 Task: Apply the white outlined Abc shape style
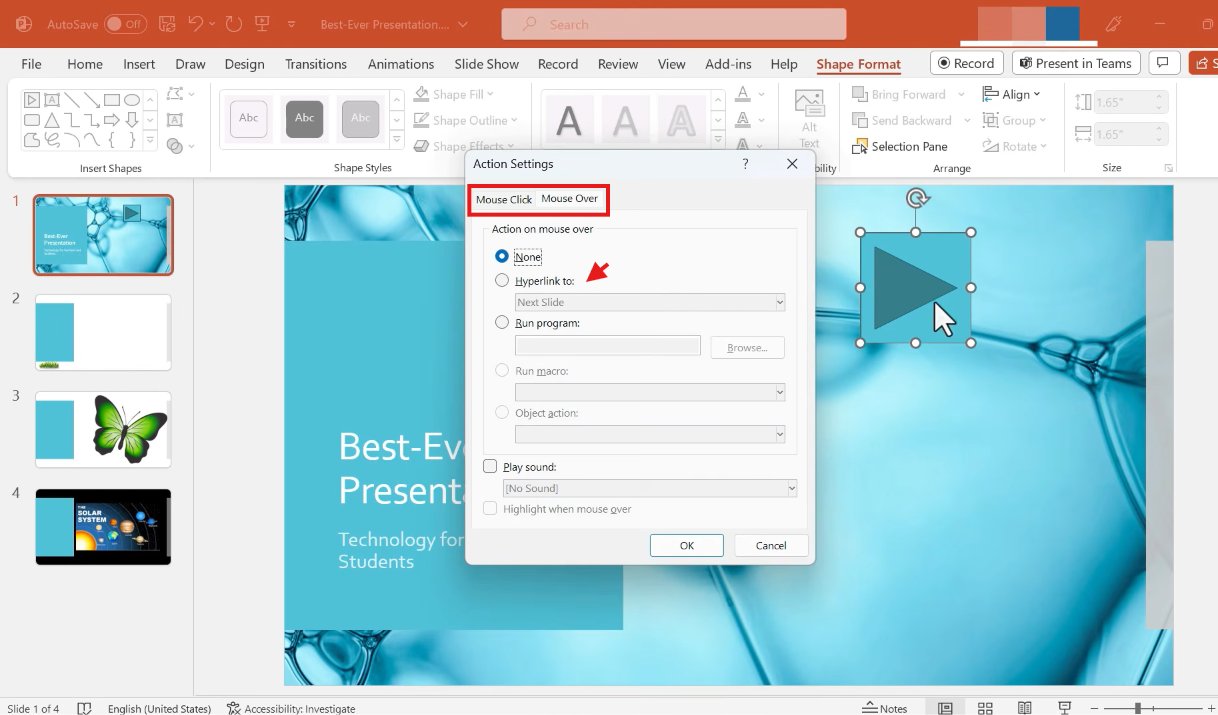[x=249, y=119]
